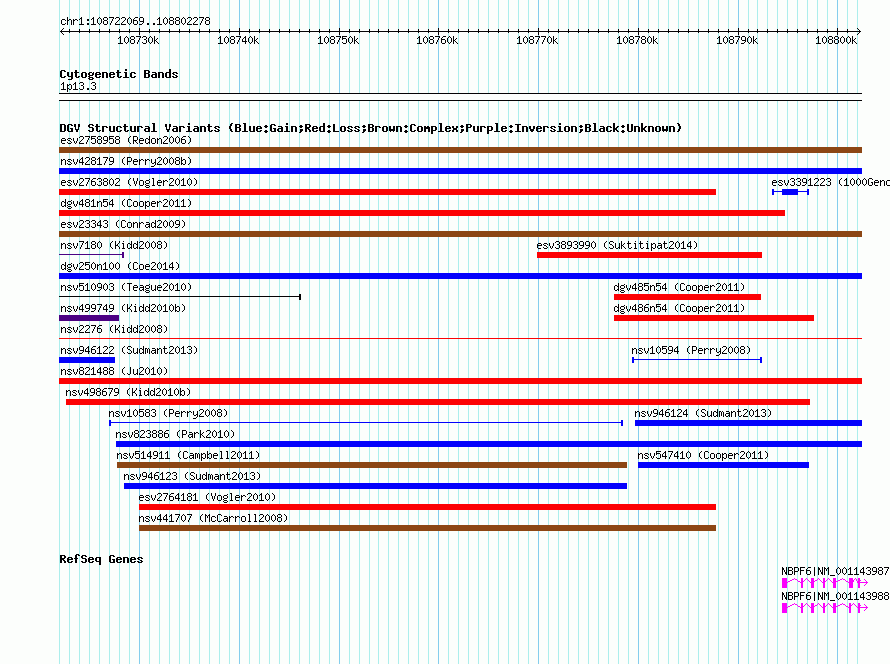
Task: Click the 108780k ruler position
Action: click(x=637, y=40)
